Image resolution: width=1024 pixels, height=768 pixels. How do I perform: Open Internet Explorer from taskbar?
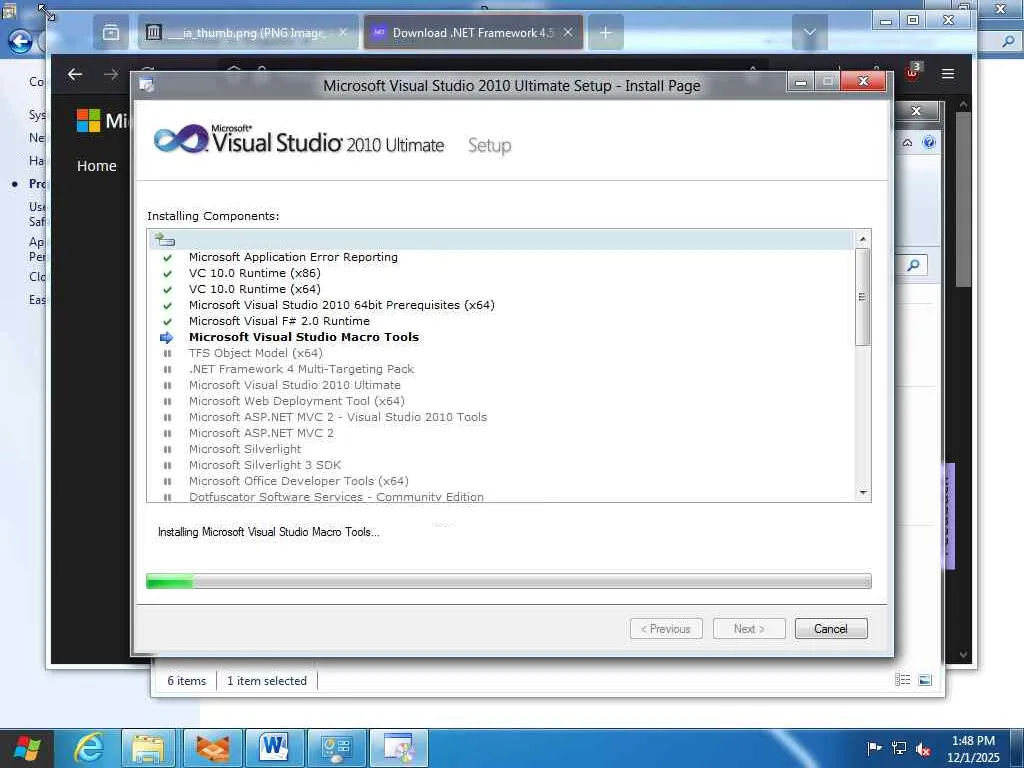coord(88,748)
